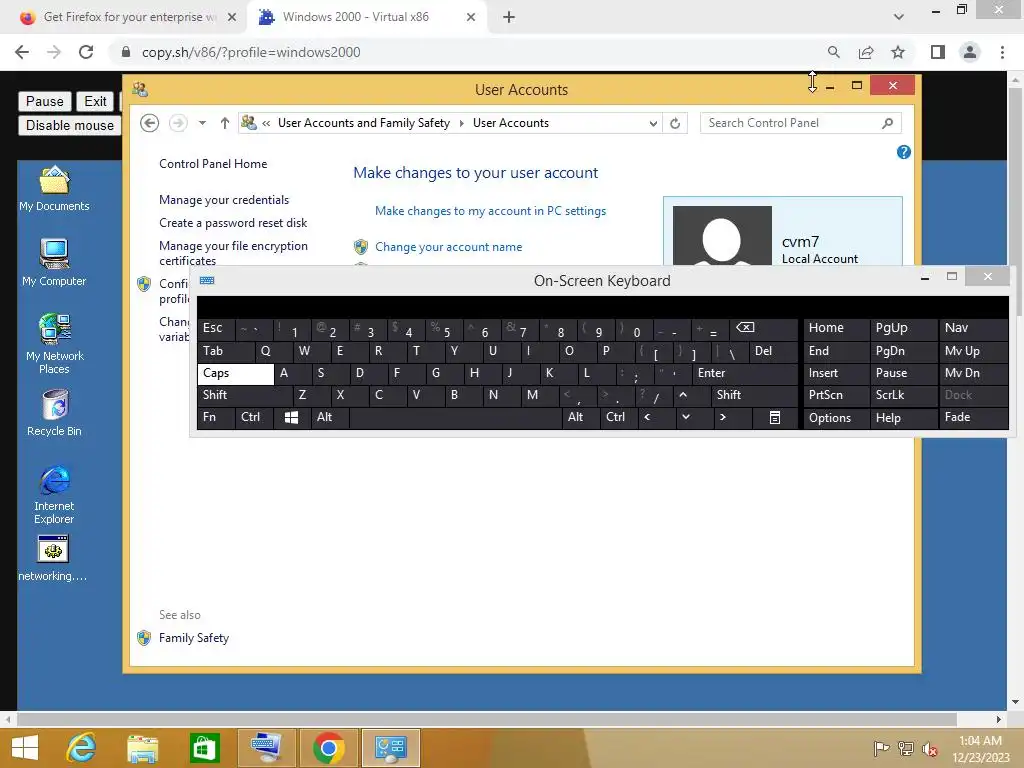Open Control Panel Home link
This screenshot has width=1024, height=768.
(213, 164)
